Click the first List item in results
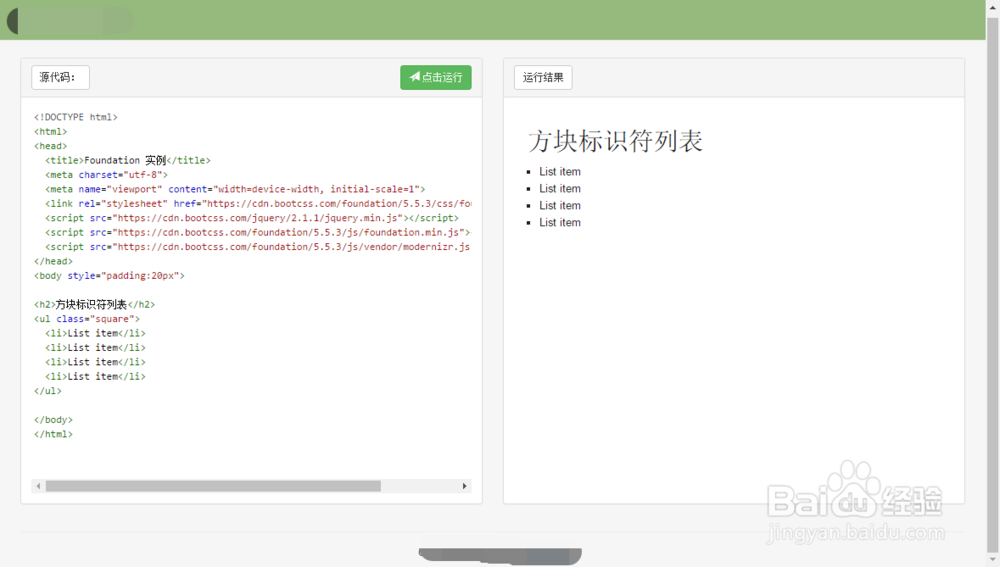Screen dimensions: 1000x567 point(560,172)
